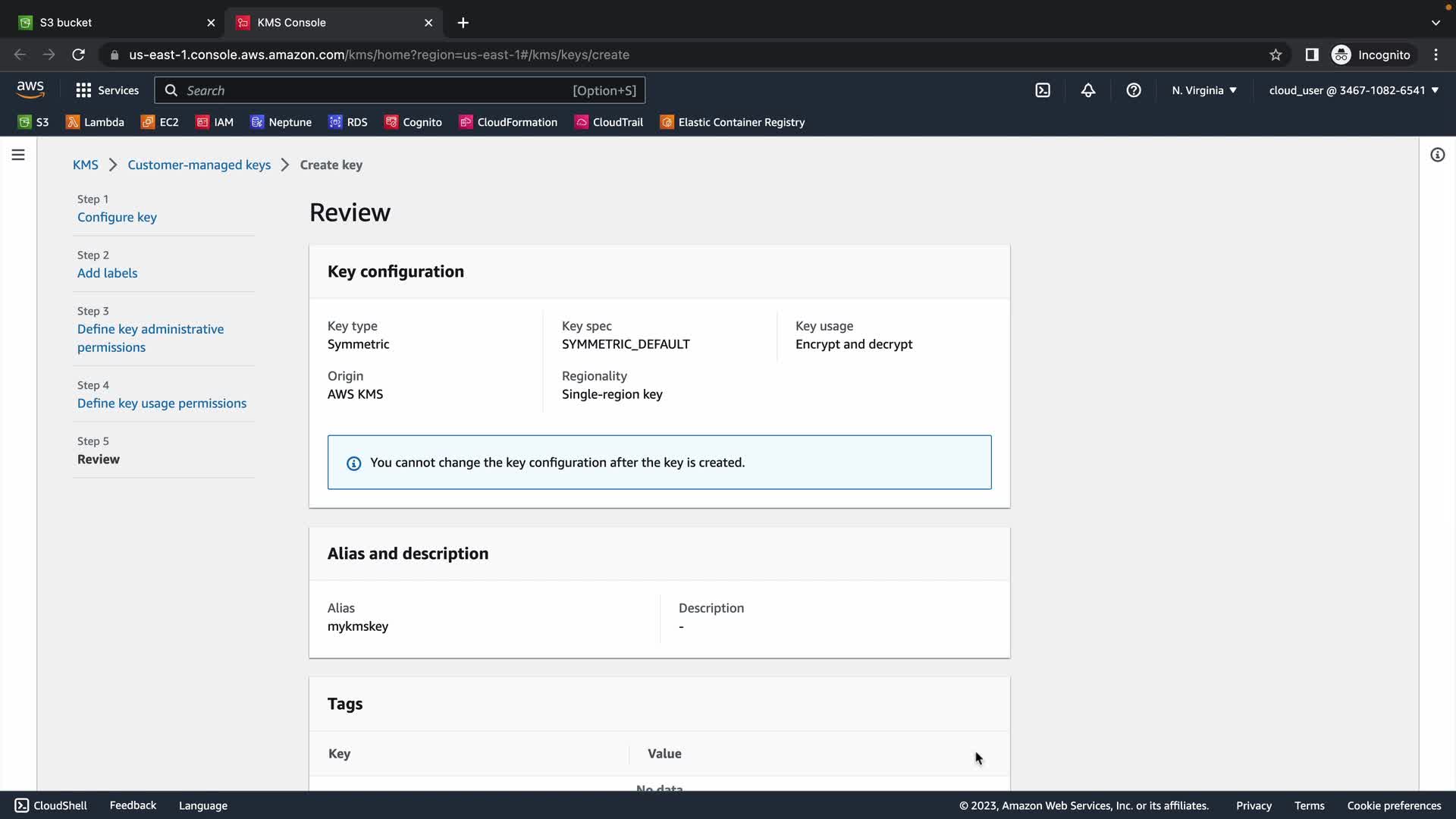Click the Lambda shortcut in the favorites bar

(95, 122)
